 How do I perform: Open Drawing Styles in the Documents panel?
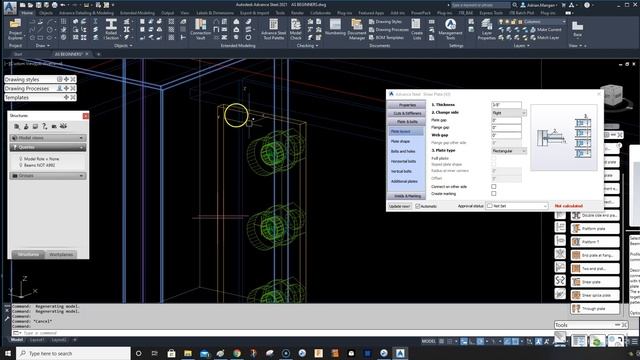tap(385, 22)
